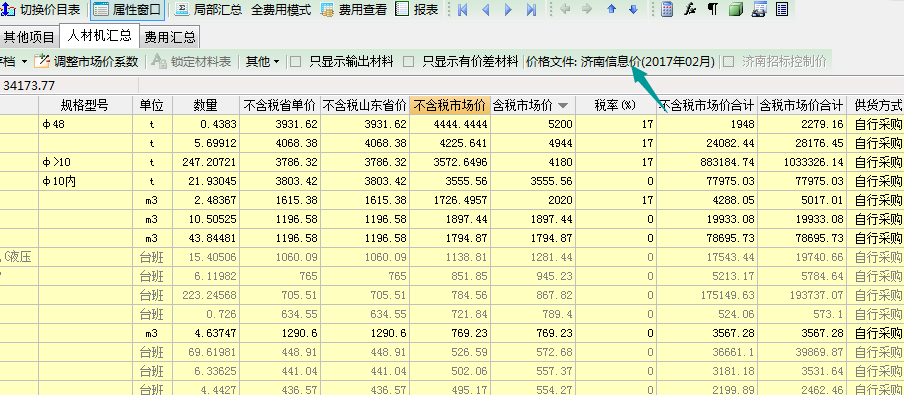
Task: Click 含税市场价合计 column header
Action: 802,106
